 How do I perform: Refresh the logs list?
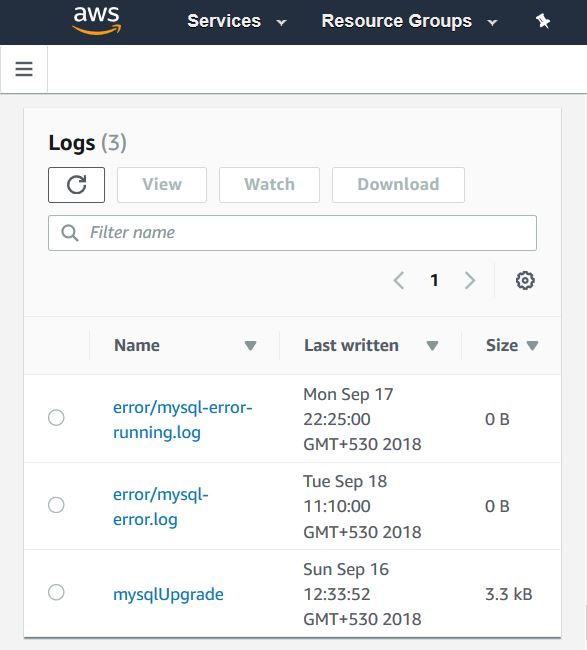click(x=76, y=185)
